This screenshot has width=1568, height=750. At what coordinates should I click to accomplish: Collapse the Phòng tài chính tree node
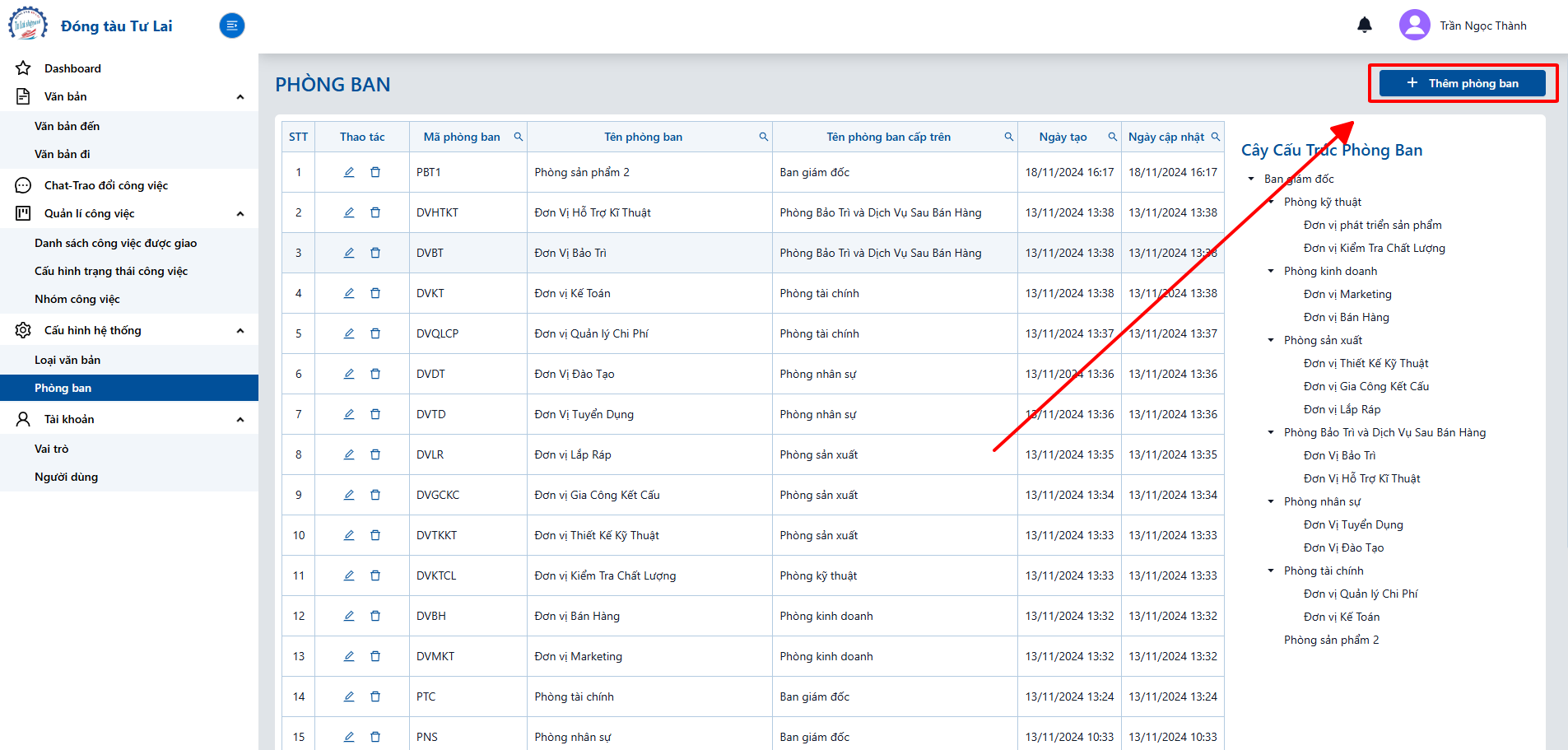(1271, 571)
